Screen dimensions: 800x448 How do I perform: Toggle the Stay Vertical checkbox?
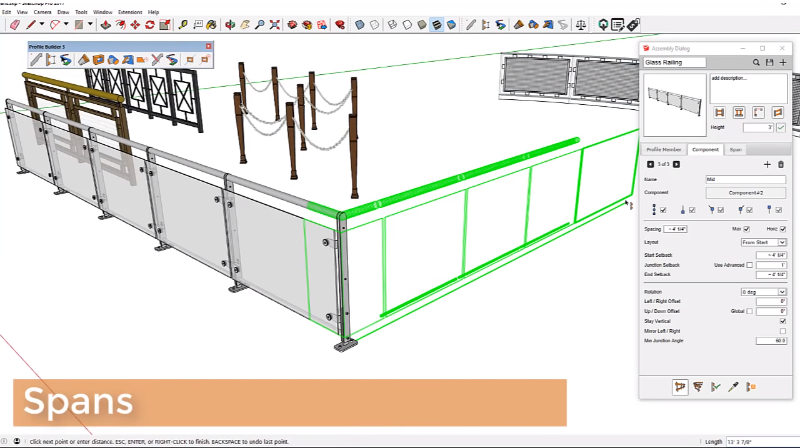(782, 321)
